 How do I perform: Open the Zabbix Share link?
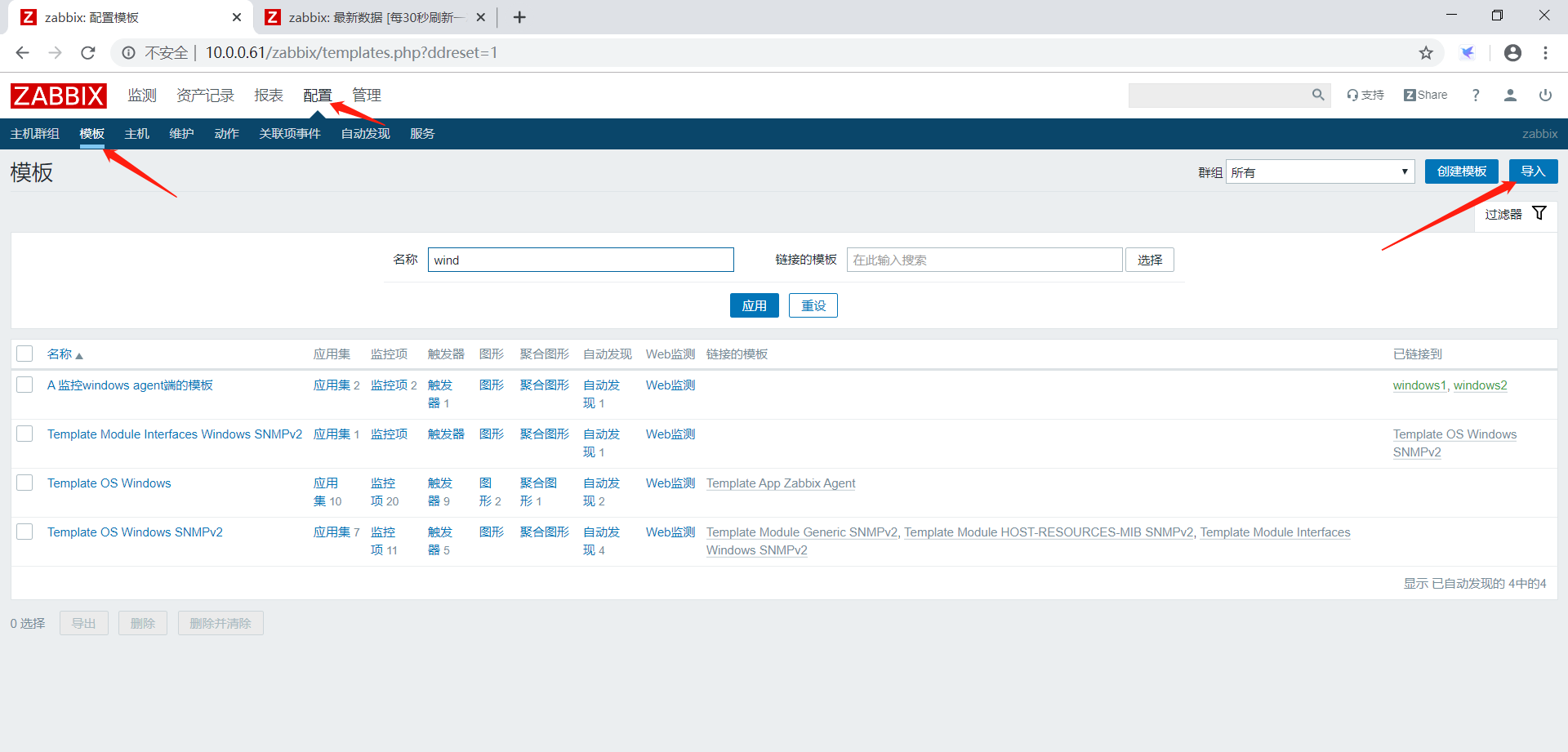pyautogui.click(x=1425, y=95)
